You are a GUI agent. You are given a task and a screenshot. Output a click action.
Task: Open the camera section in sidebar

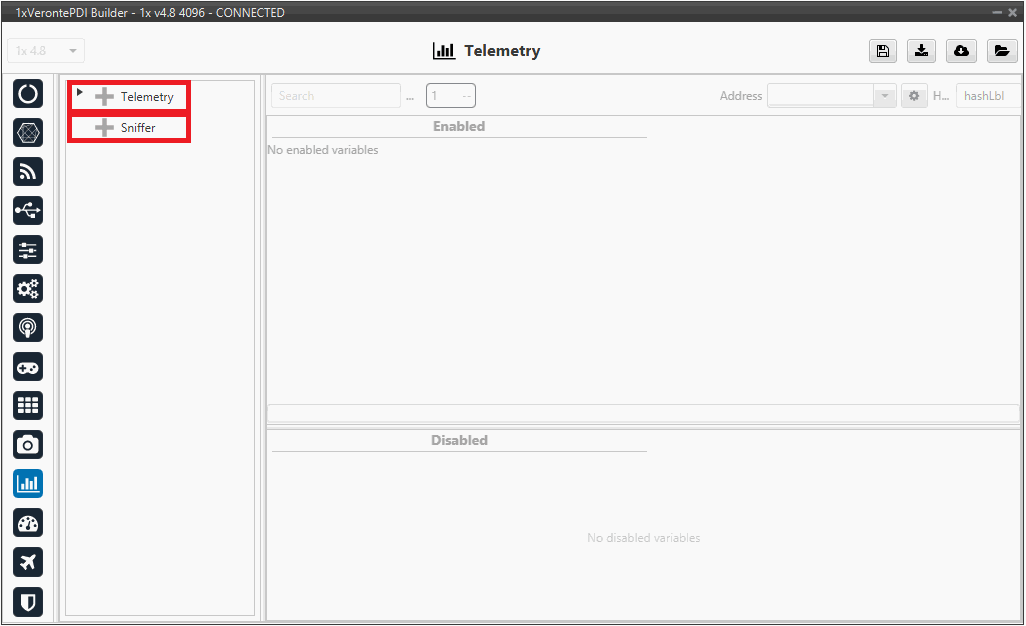(x=28, y=445)
